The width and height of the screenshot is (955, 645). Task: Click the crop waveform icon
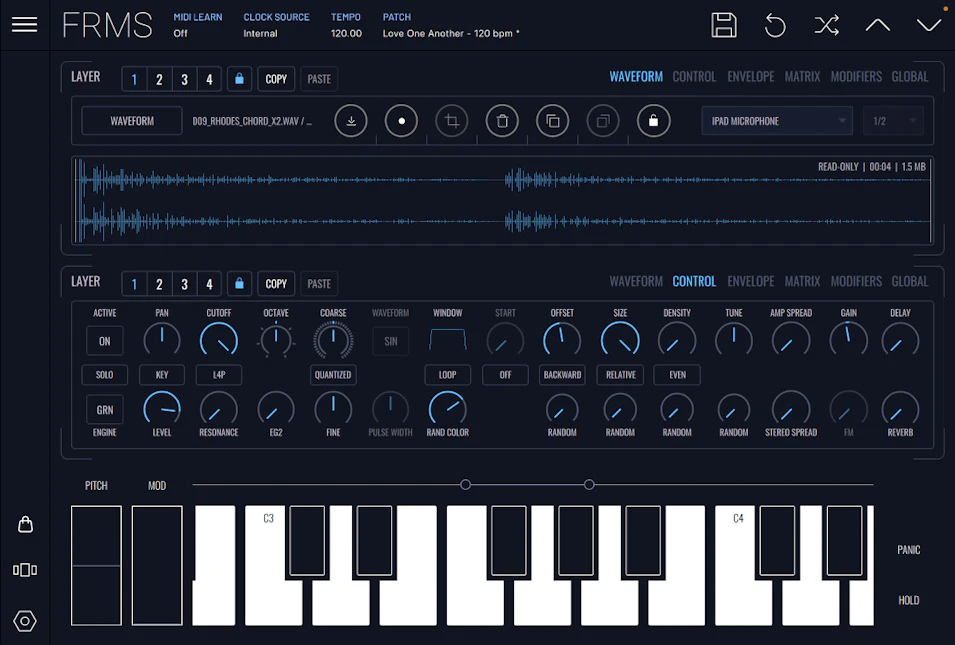pyautogui.click(x=452, y=121)
